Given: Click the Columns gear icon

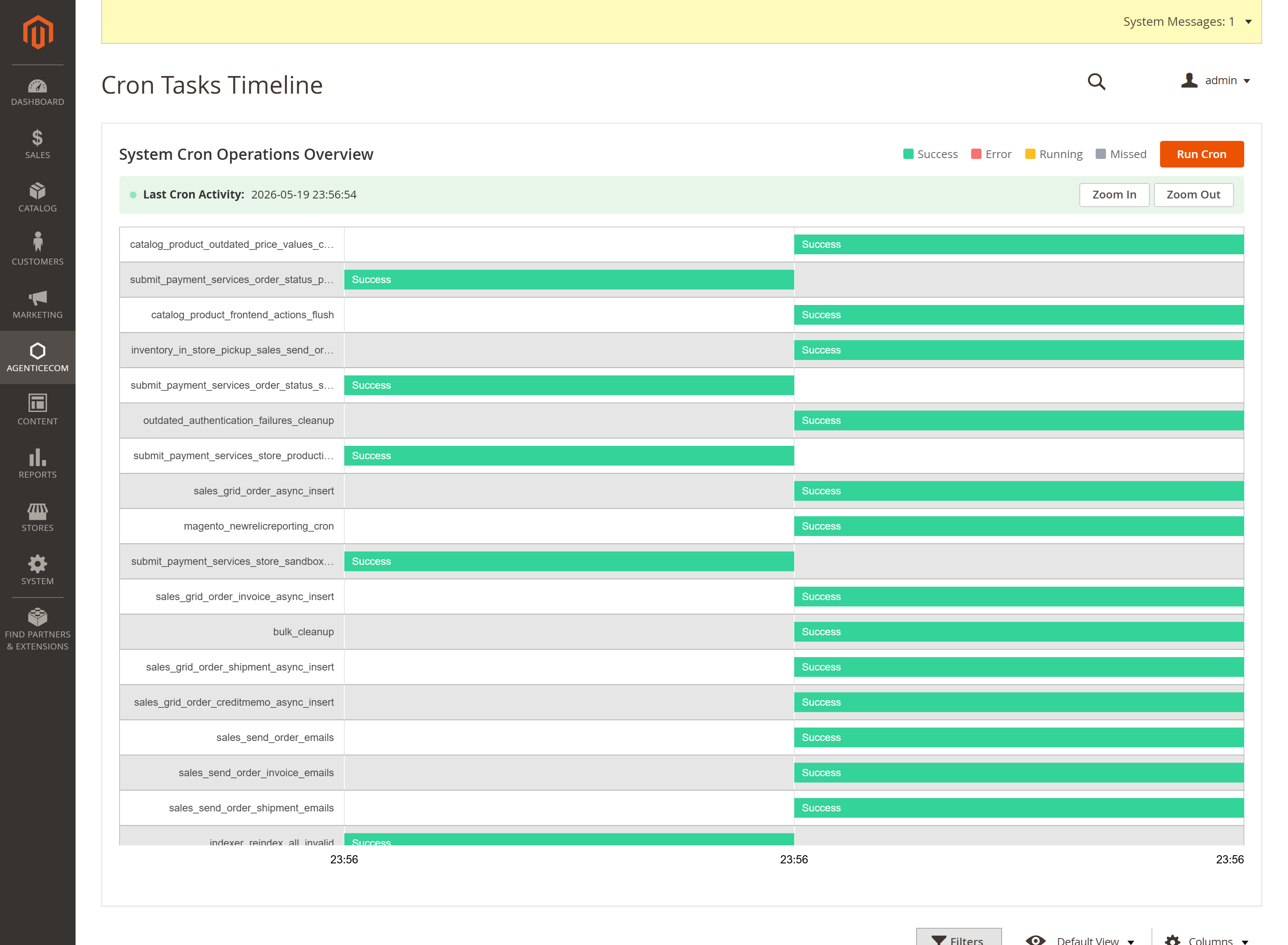Looking at the screenshot, I should [x=1173, y=940].
